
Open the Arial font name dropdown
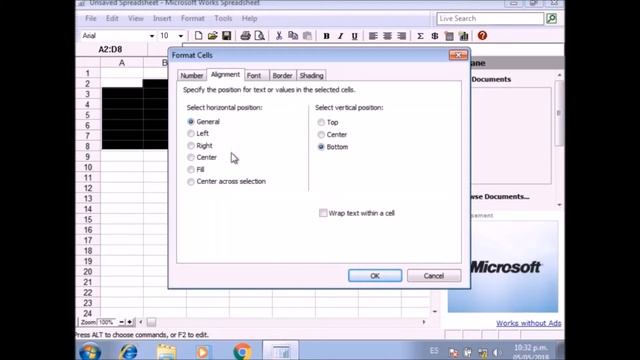point(152,36)
